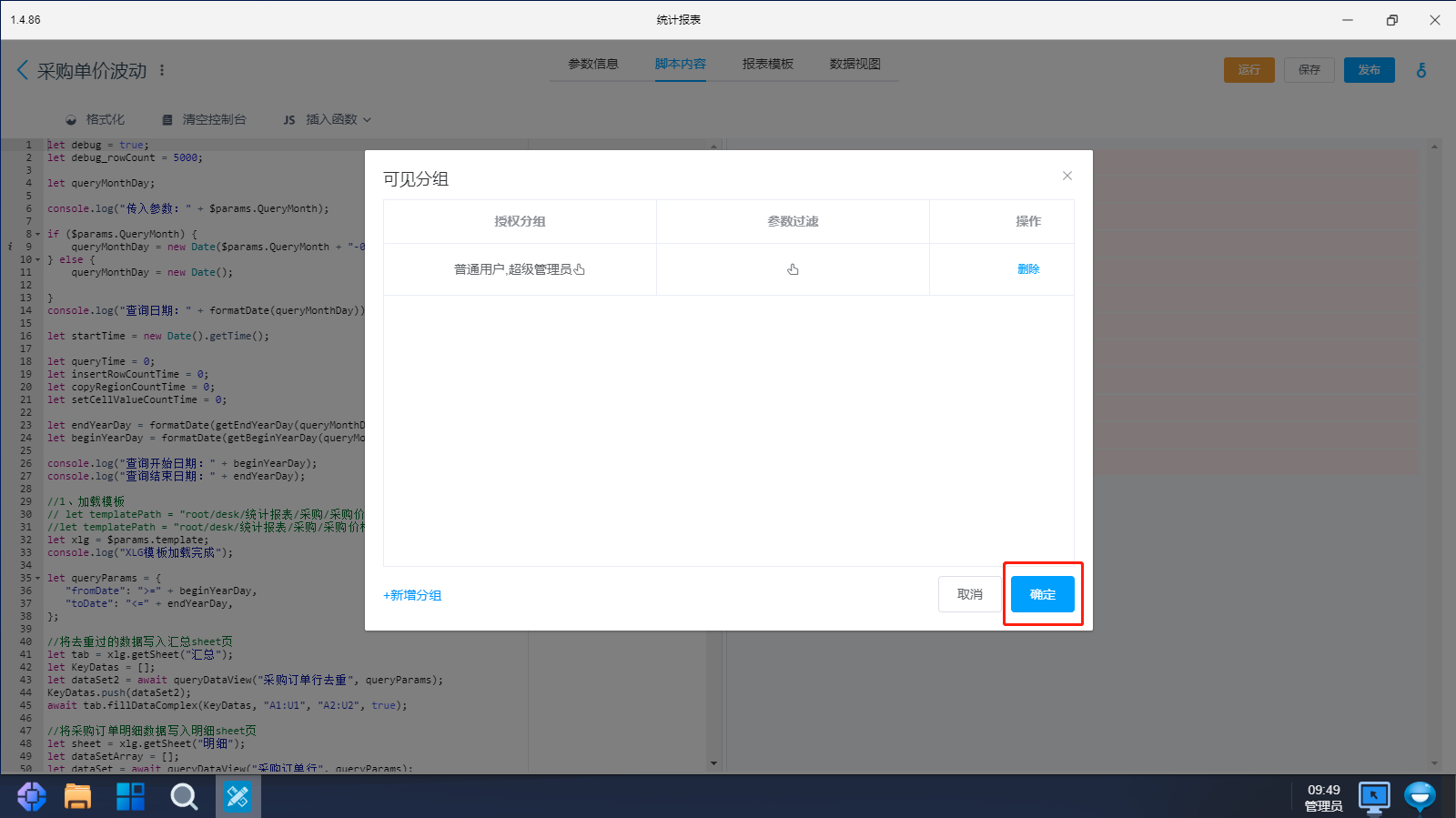Close the 可见分组 dialog with X
This screenshot has height=818, width=1456.
[x=1067, y=176]
